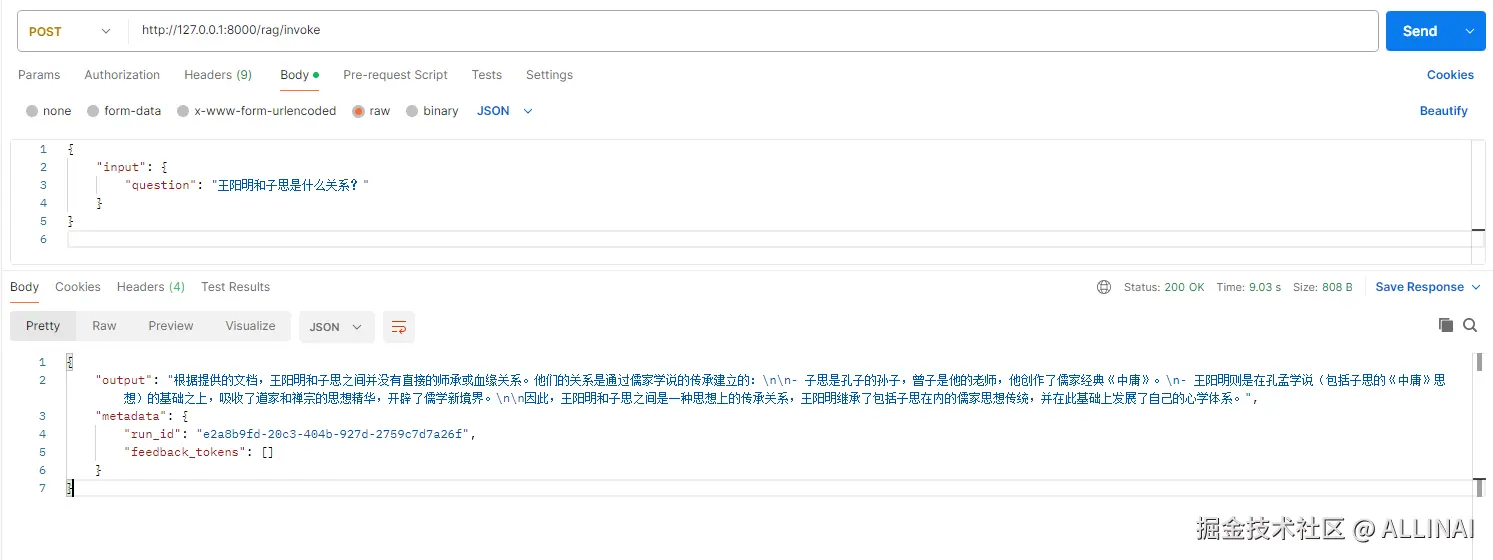Screen dimensions: 1493x560
Task: Open the Pre-request Script tab
Action: tap(395, 75)
